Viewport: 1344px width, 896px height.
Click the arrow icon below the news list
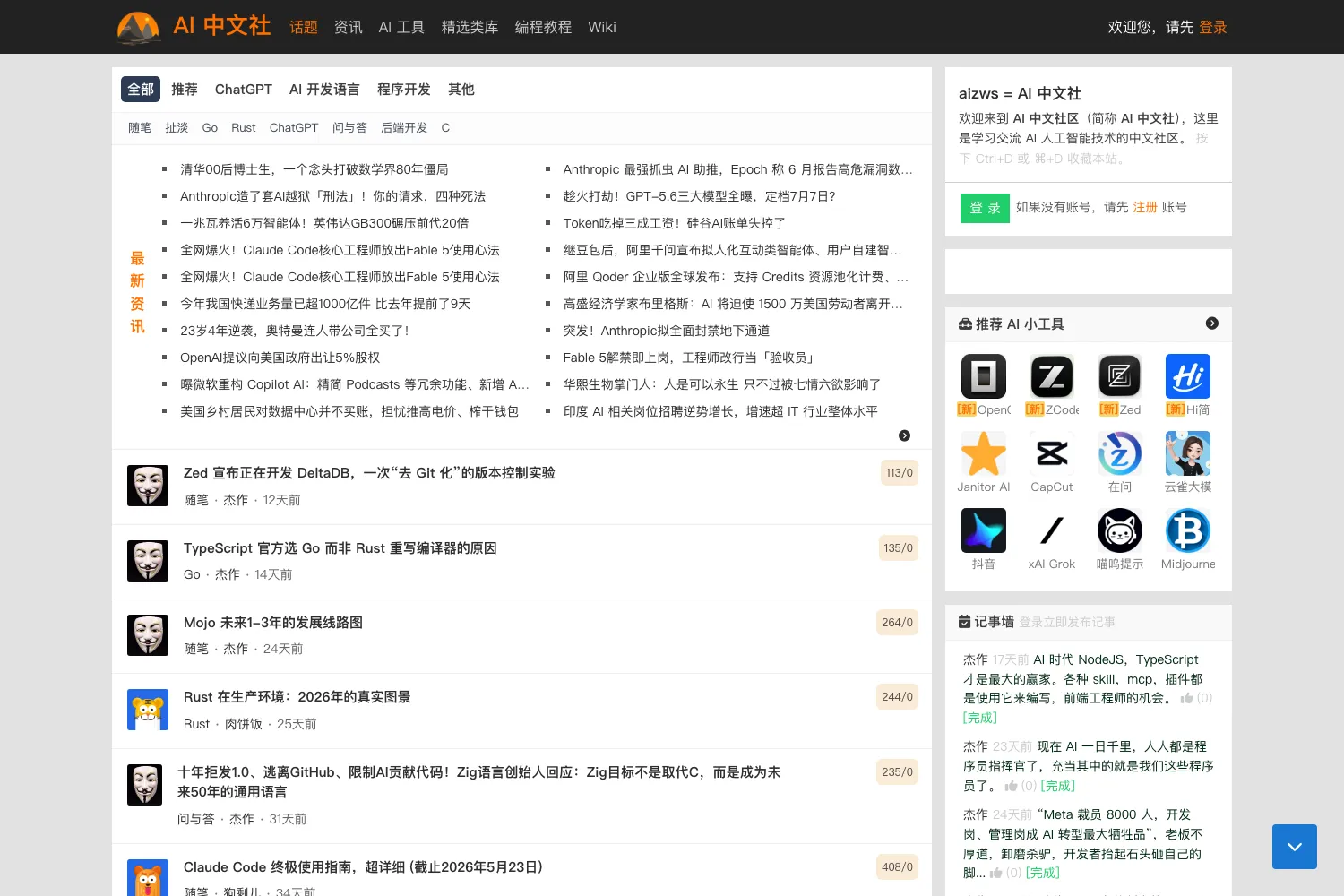[905, 435]
